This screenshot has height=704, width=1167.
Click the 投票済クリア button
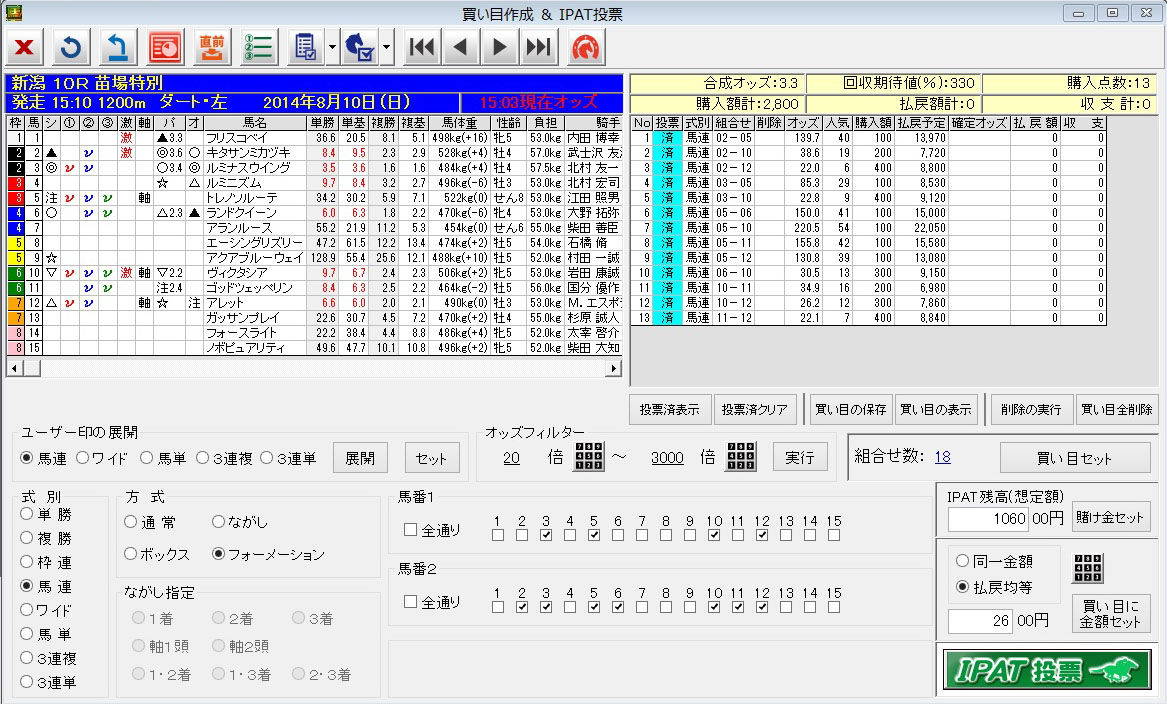click(x=755, y=409)
